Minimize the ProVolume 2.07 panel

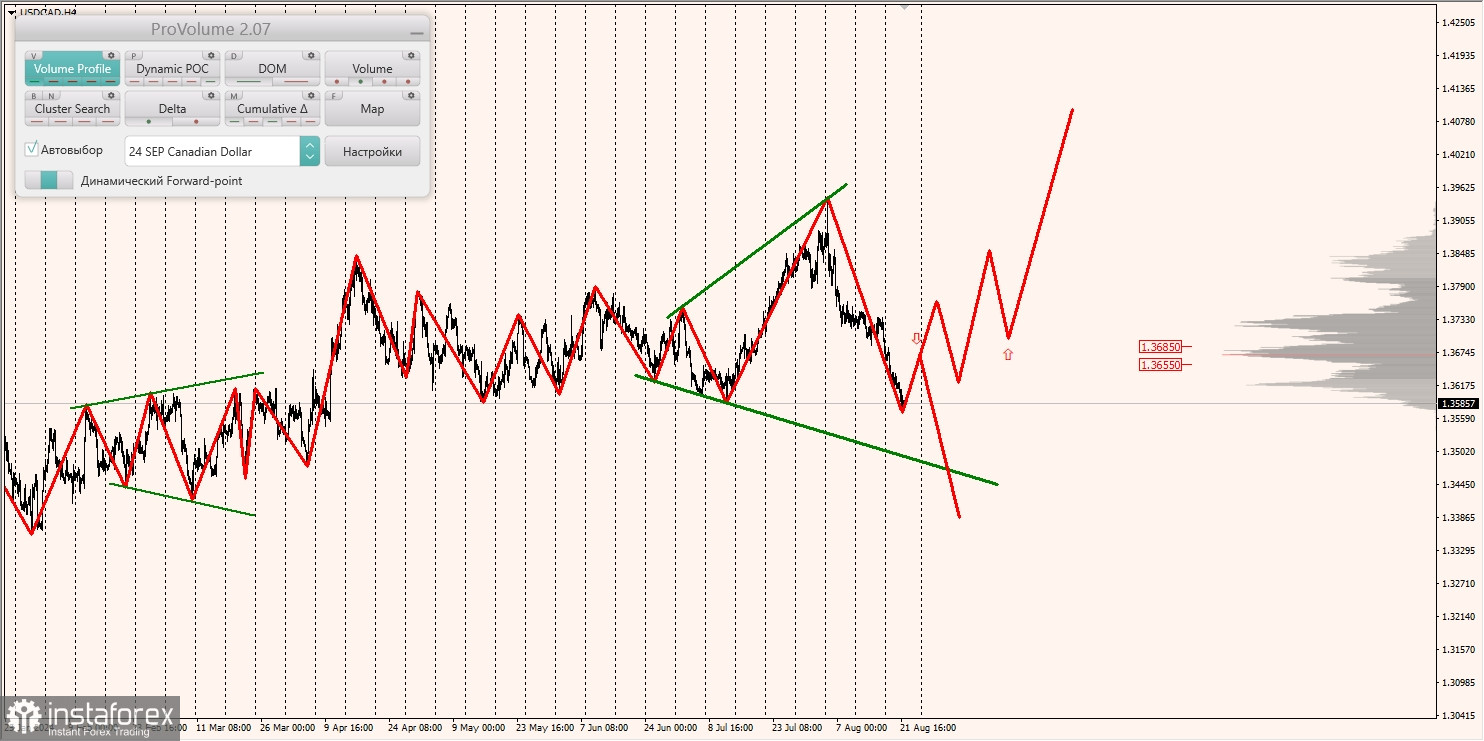point(417,33)
